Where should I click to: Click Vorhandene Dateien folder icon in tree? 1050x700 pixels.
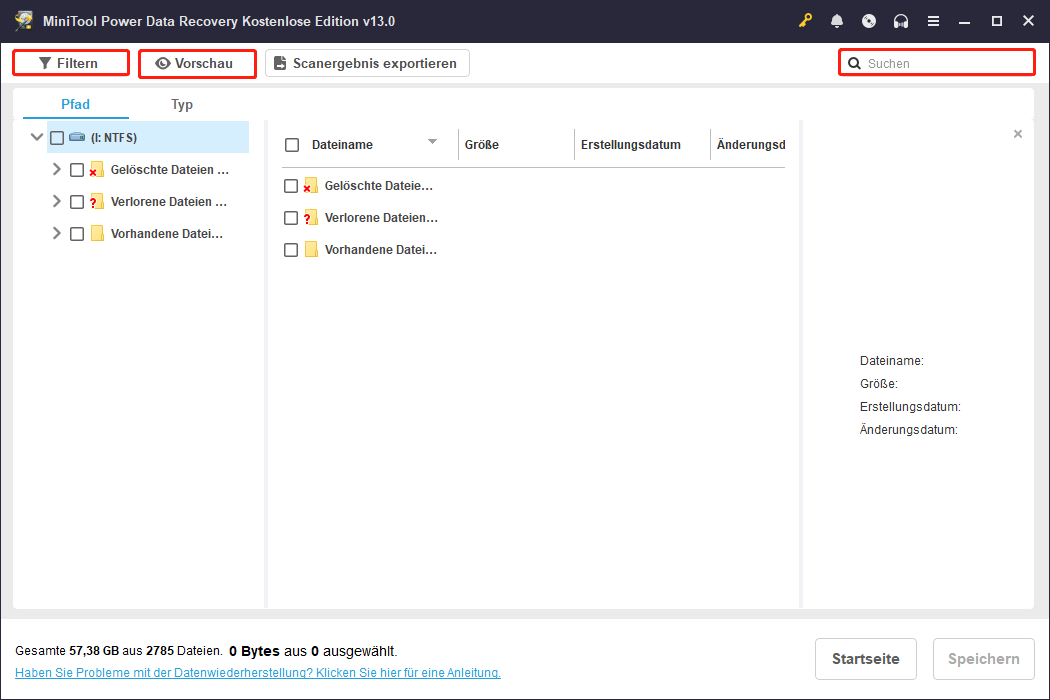tap(97, 233)
